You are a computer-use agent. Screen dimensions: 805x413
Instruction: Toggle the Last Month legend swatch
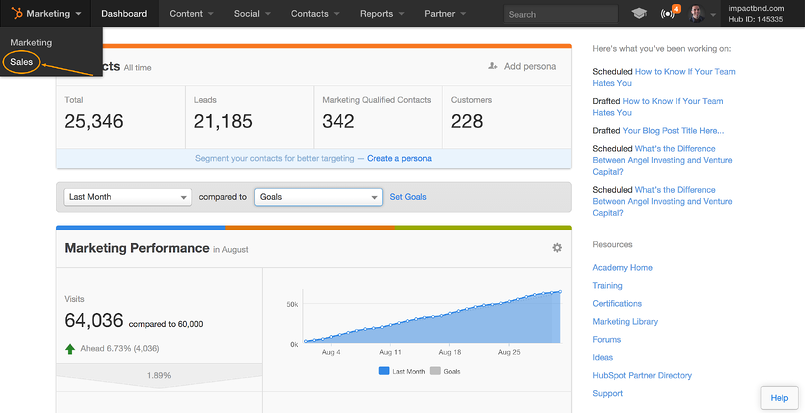point(384,371)
